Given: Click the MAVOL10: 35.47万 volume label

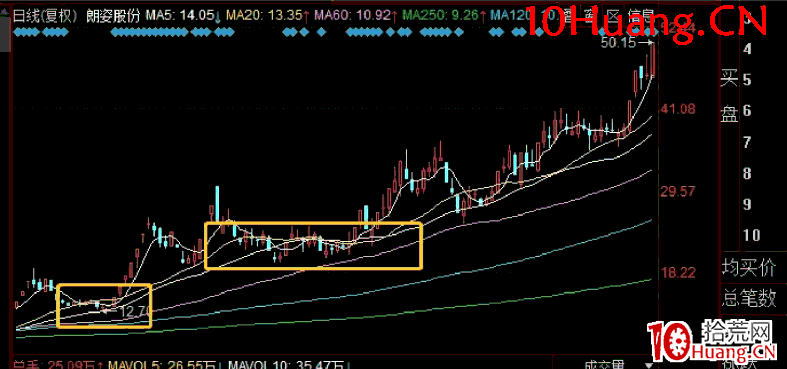Looking at the screenshot, I should [x=290, y=364].
